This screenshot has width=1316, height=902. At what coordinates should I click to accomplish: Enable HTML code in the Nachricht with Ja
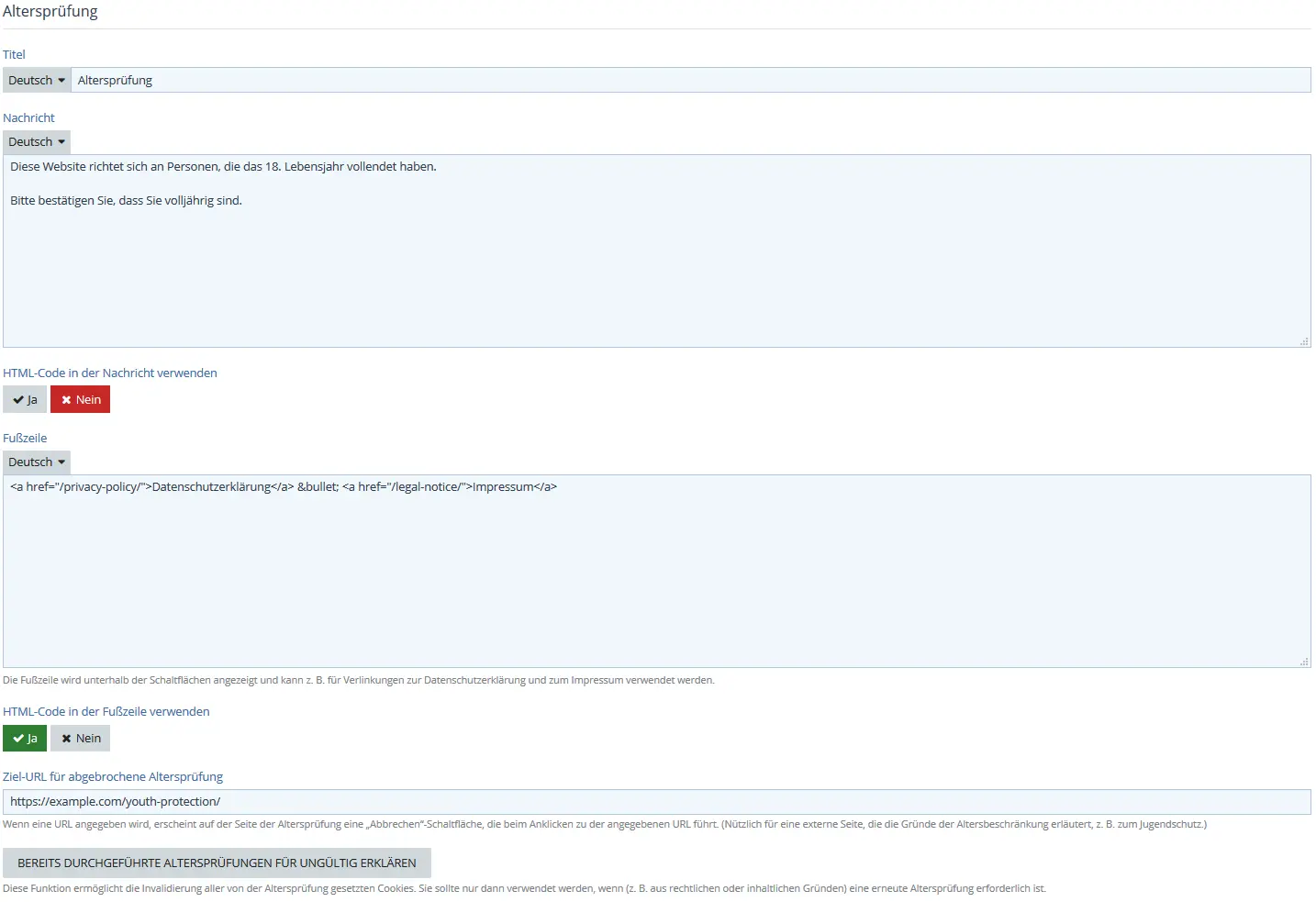pyautogui.click(x=25, y=400)
